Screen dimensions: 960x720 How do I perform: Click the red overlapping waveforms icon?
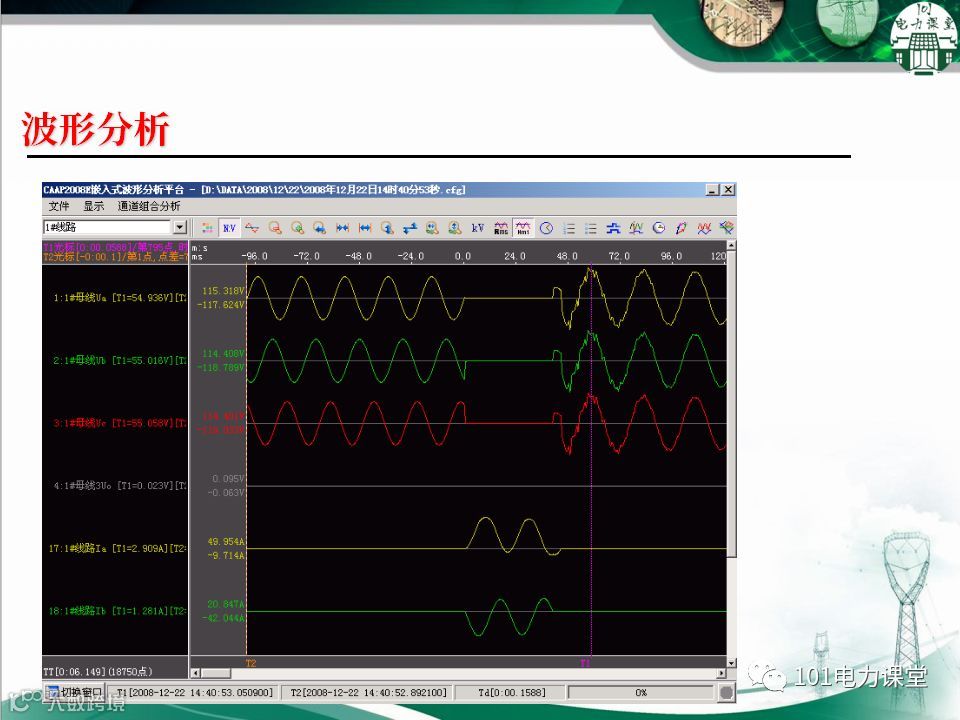coord(703,228)
